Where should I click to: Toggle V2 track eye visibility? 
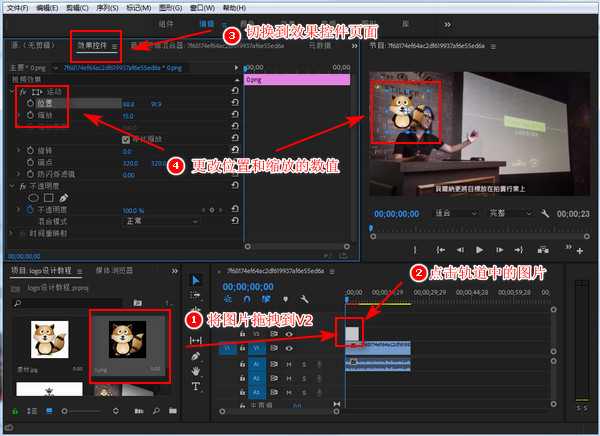tap(289, 334)
